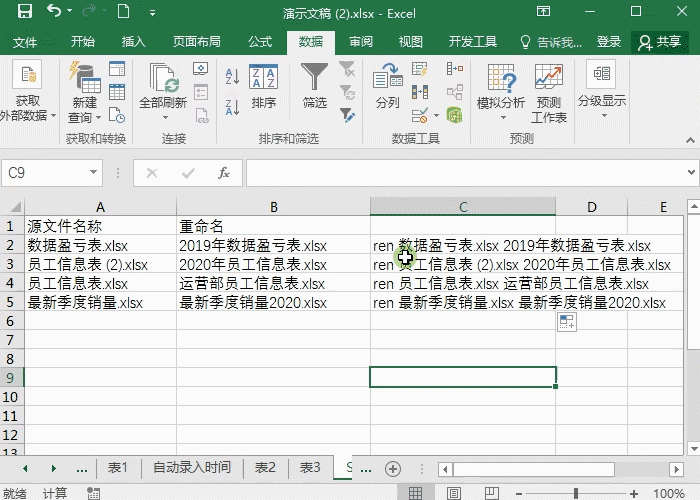Switch to the 页面布局 ribbon tab
The width and height of the screenshot is (700, 500).
(x=197, y=42)
